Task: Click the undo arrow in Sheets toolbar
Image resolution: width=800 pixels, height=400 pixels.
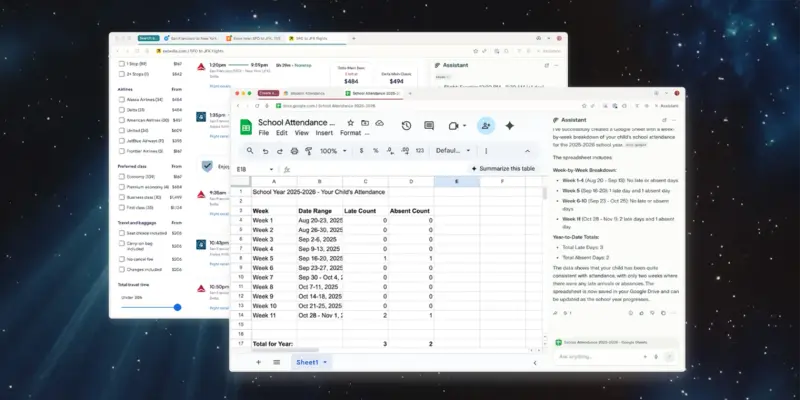Action: click(x=265, y=151)
